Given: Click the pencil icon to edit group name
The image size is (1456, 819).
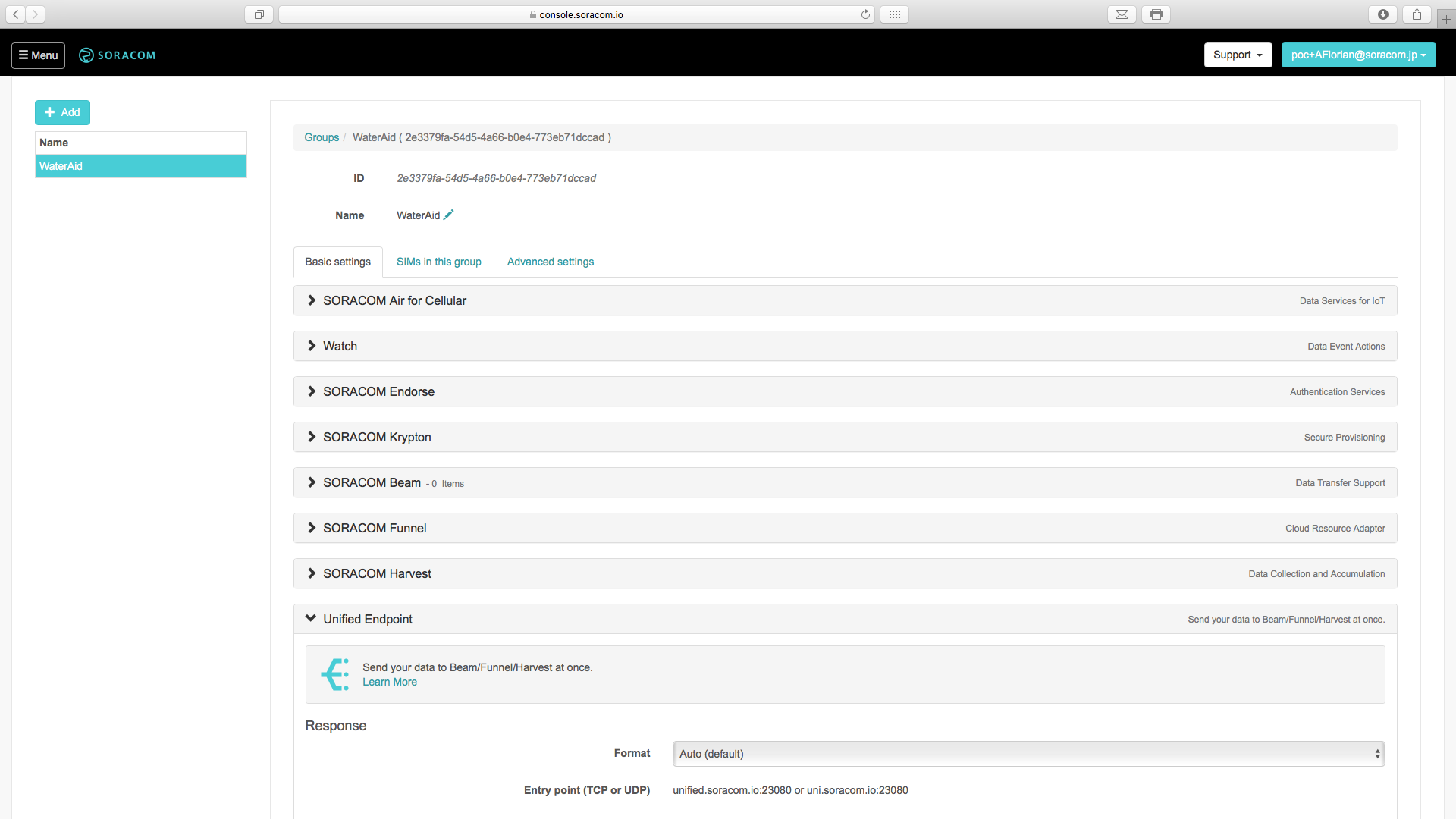Looking at the screenshot, I should pyautogui.click(x=449, y=215).
